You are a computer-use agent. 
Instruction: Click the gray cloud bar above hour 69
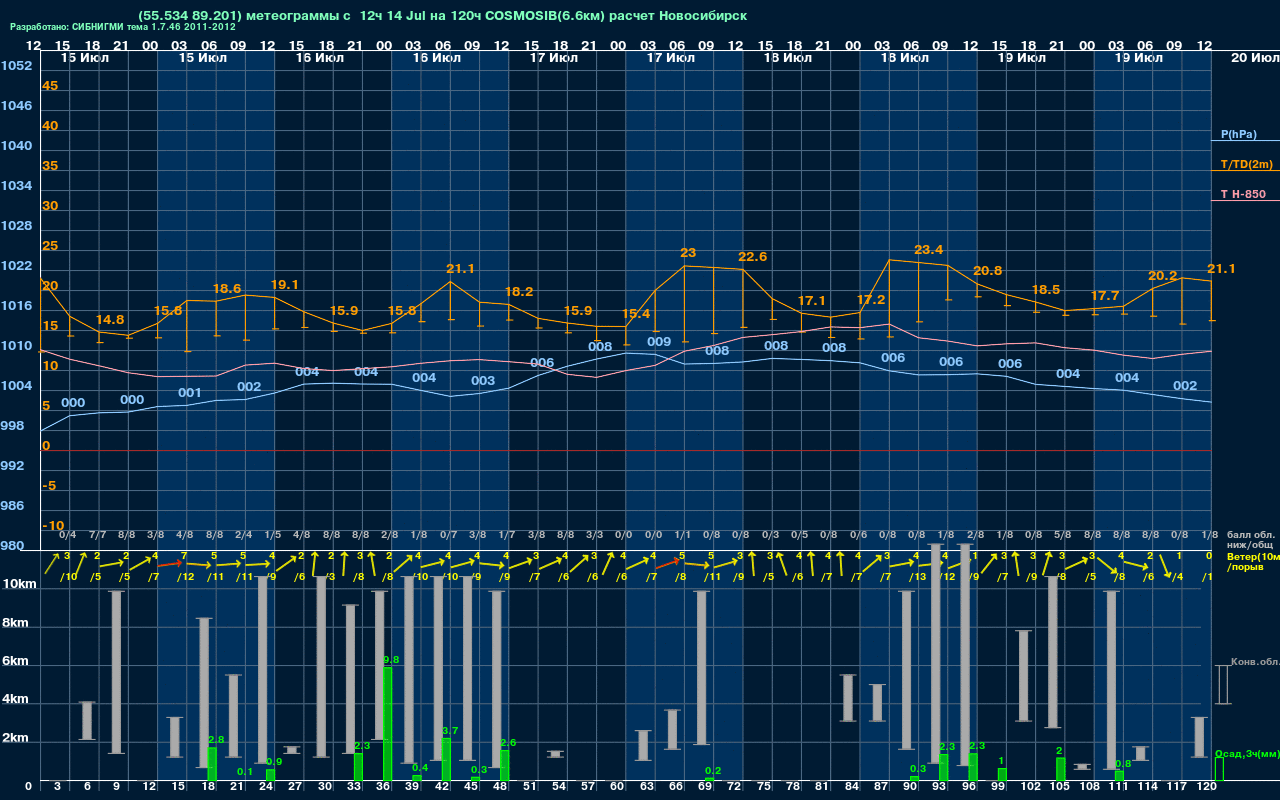[x=702, y=668]
